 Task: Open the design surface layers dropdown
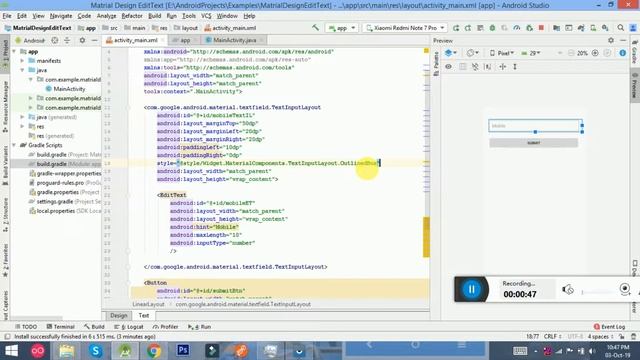click(x=451, y=53)
